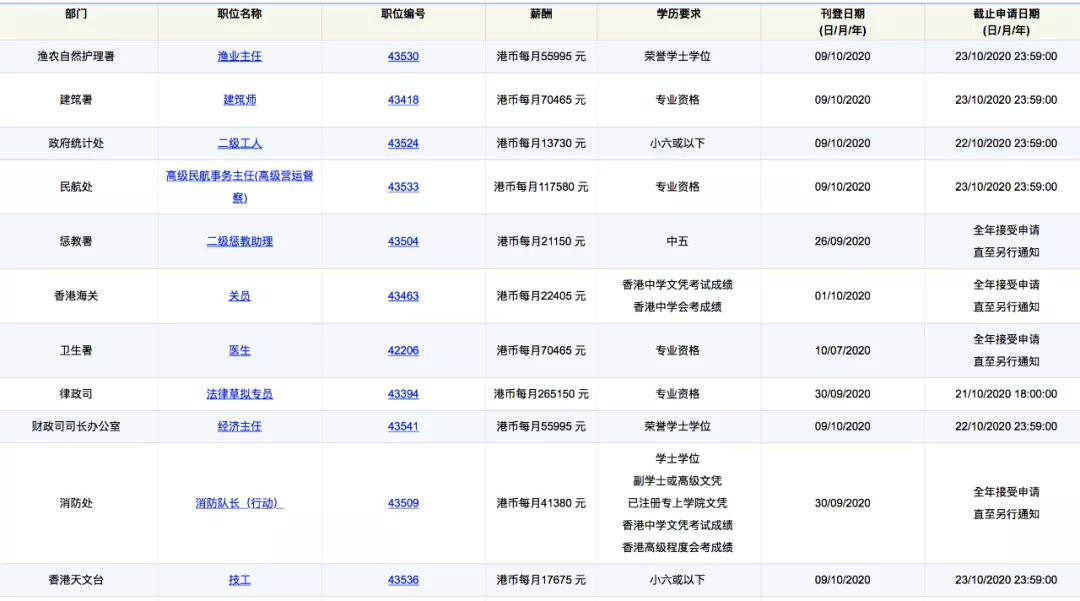The width and height of the screenshot is (1080, 601).
Task: Click job number 42206 link
Action: (403, 351)
